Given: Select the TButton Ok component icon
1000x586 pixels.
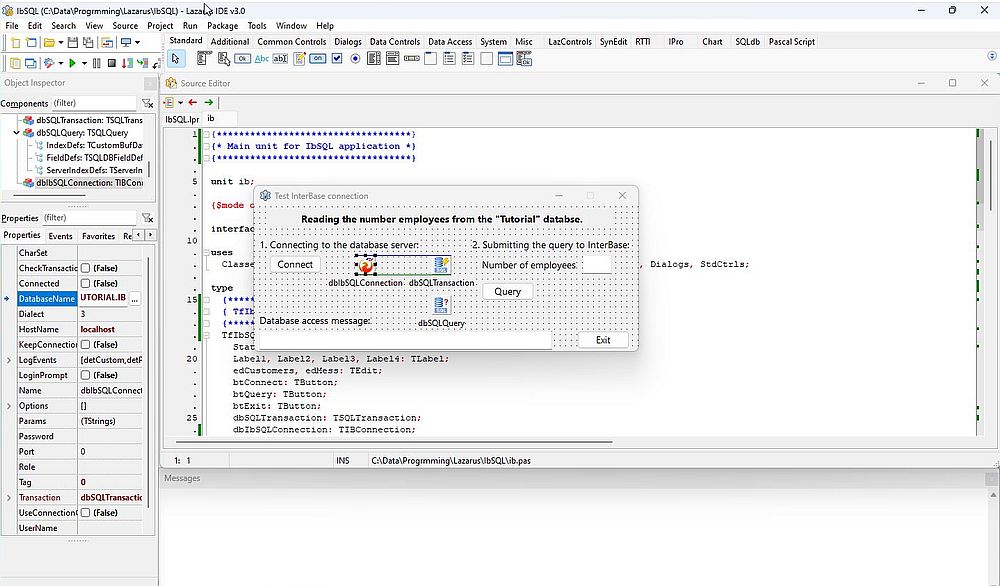Looking at the screenshot, I should pyautogui.click(x=242, y=59).
